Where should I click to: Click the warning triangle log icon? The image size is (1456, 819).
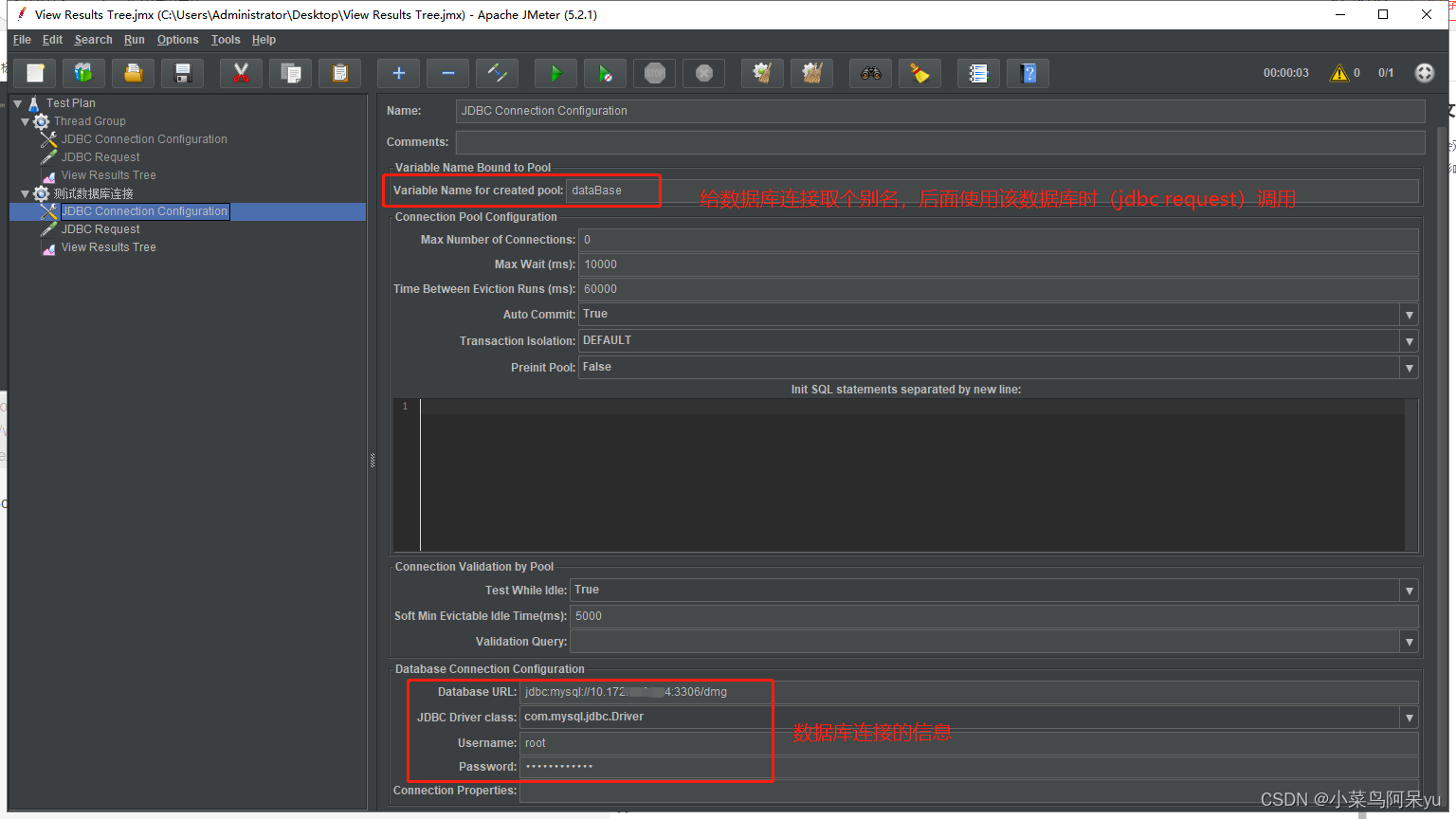(1339, 73)
